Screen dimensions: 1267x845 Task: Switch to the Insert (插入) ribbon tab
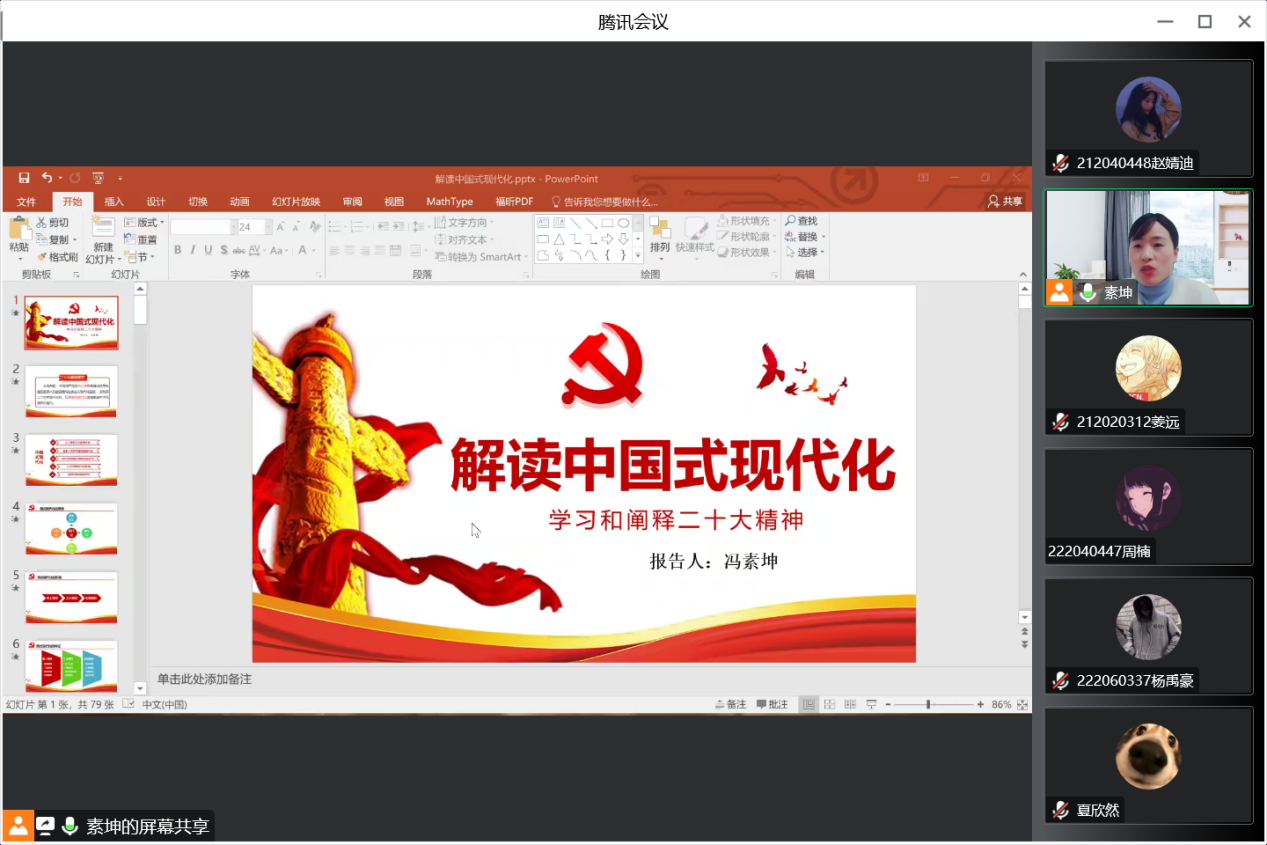pos(114,201)
